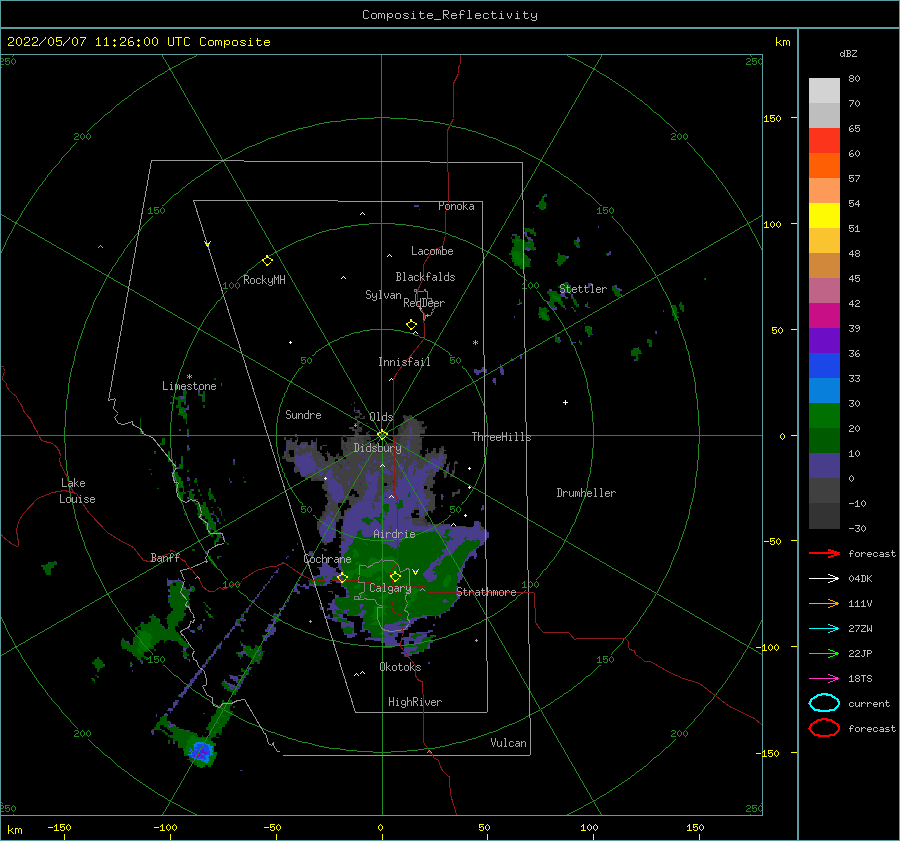Click the gold 51–48 dBZ swatch
900x841 pixels.
[x=824, y=241]
